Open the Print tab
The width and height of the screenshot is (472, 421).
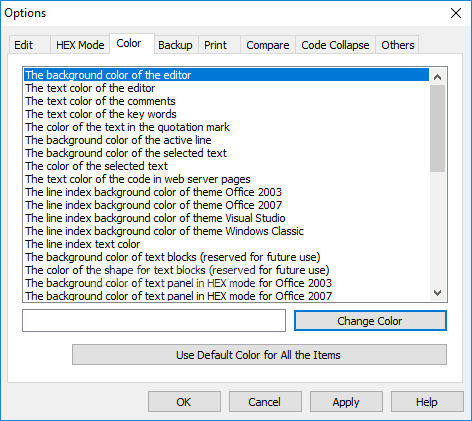219,45
